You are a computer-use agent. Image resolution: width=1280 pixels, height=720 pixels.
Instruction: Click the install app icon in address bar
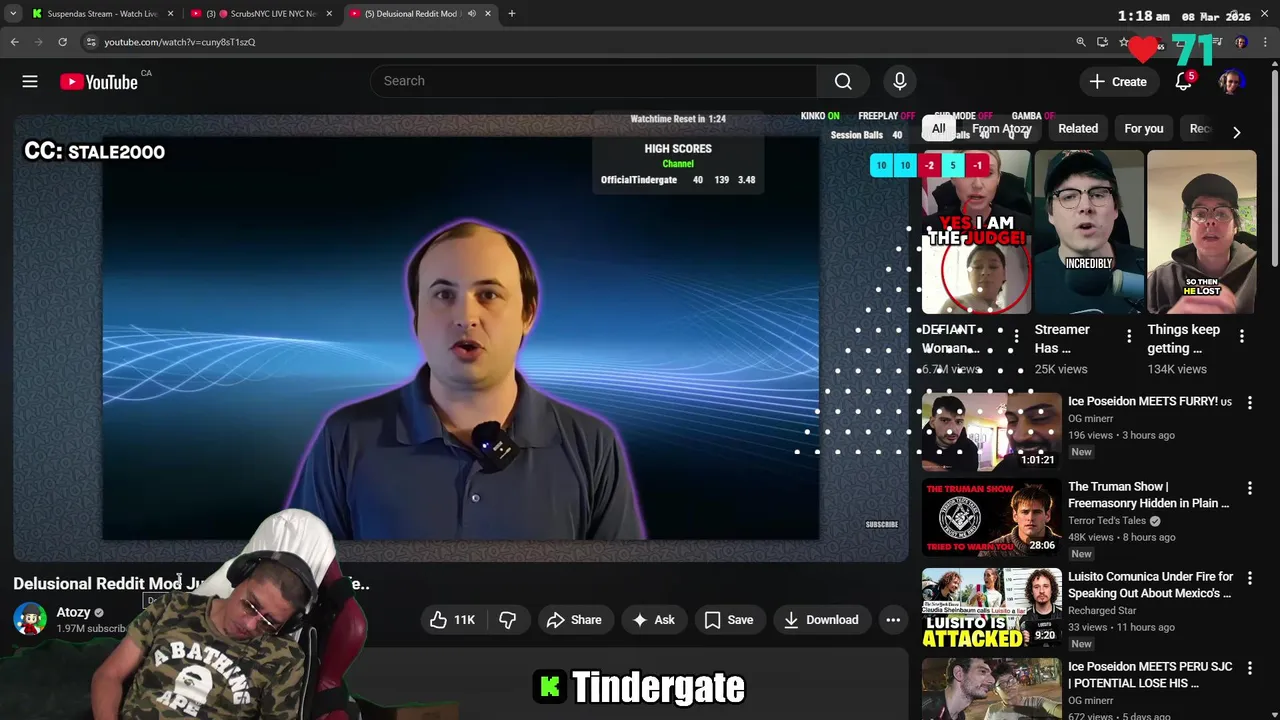pos(1102,42)
